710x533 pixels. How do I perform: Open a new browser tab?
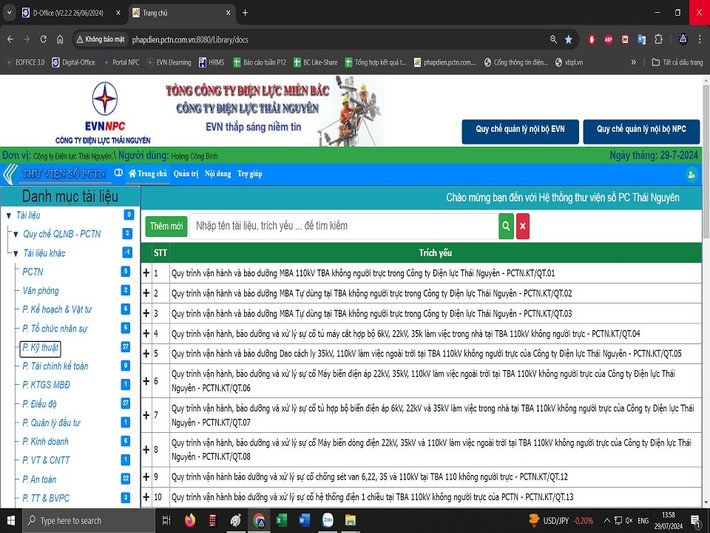pos(245,13)
